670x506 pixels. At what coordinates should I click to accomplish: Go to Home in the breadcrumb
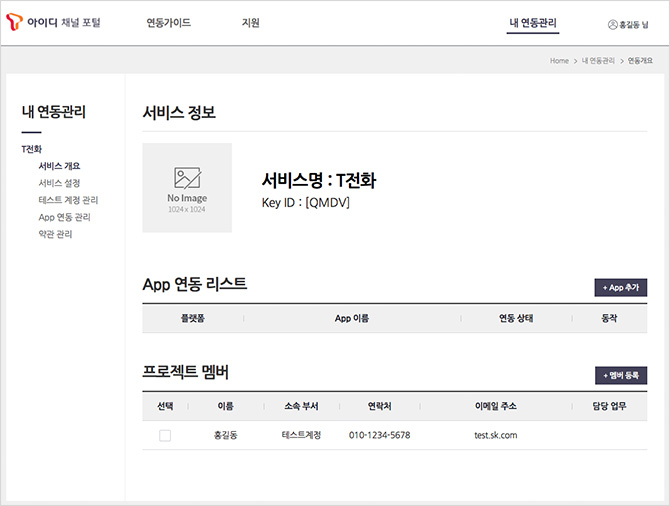coord(559,61)
